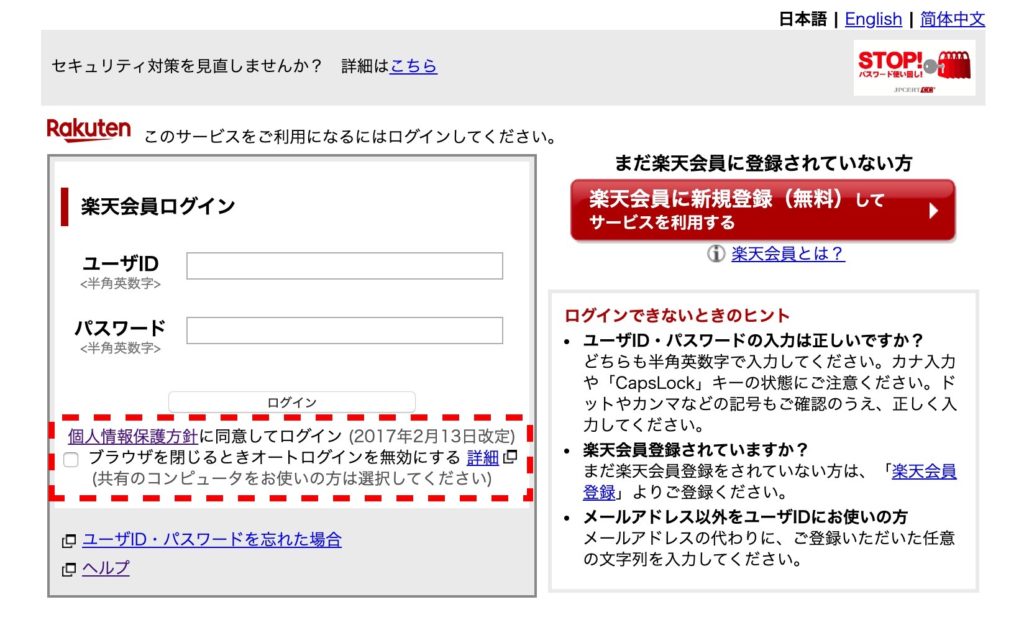Open the ユーザID・パスワードを忘れた場合 link

pos(211,540)
